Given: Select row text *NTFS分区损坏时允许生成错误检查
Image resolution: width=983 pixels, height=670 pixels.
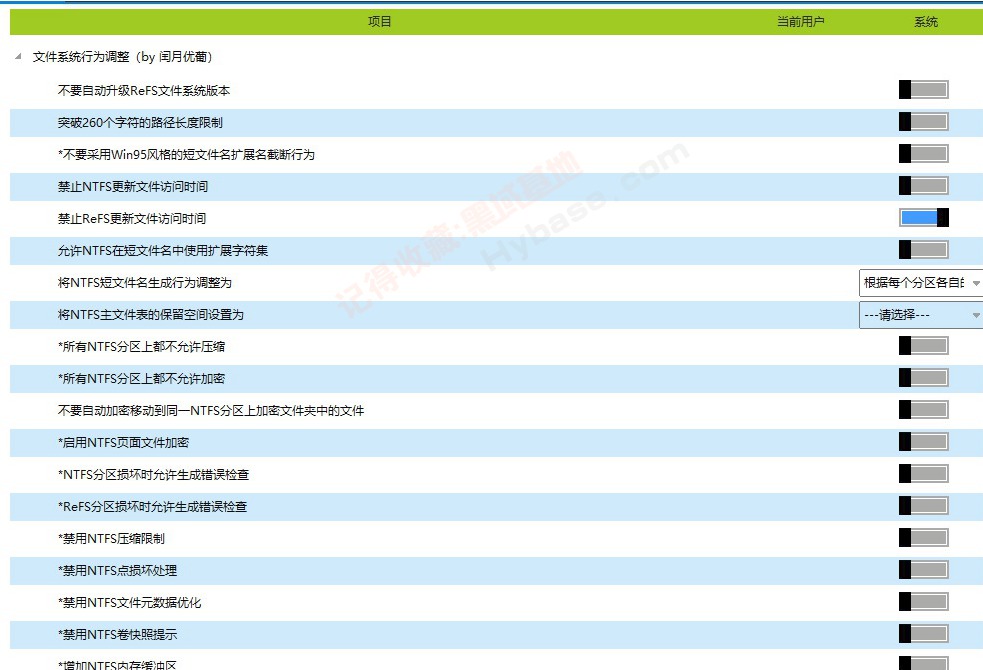Looking at the screenshot, I should 154,474.
